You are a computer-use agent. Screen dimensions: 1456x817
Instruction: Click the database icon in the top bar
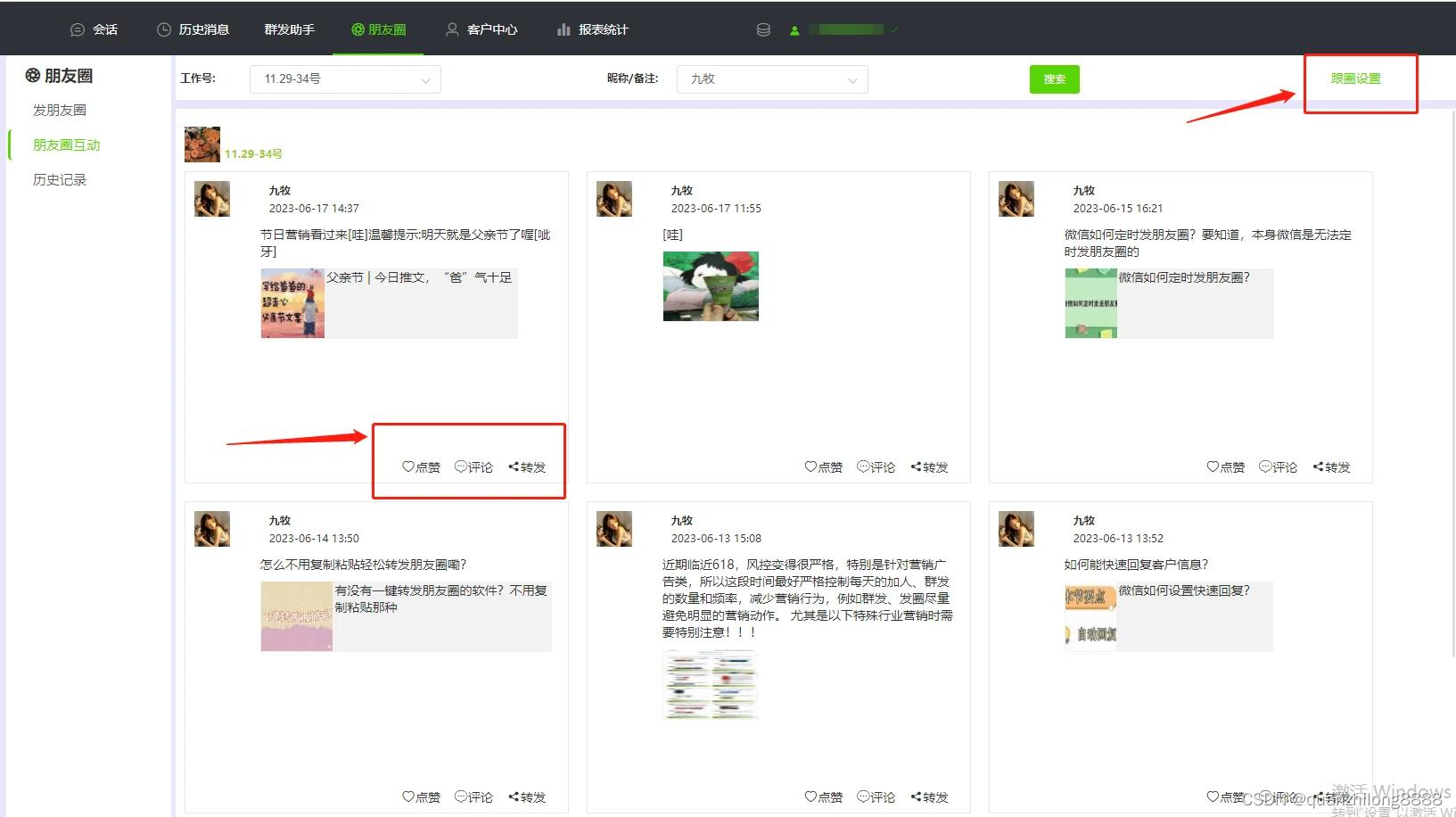click(x=763, y=29)
